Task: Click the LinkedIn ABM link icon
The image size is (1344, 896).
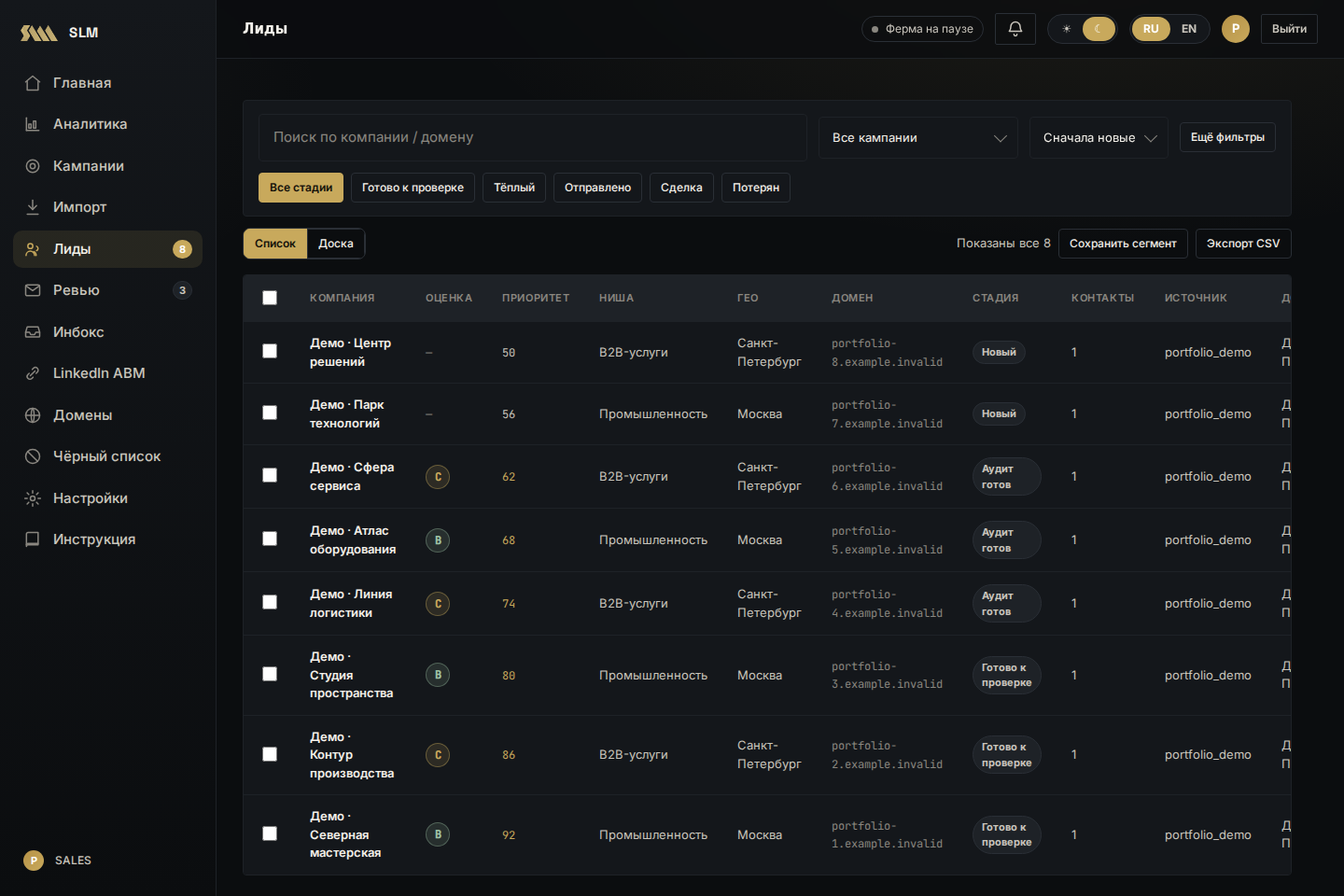Action: 33,373
